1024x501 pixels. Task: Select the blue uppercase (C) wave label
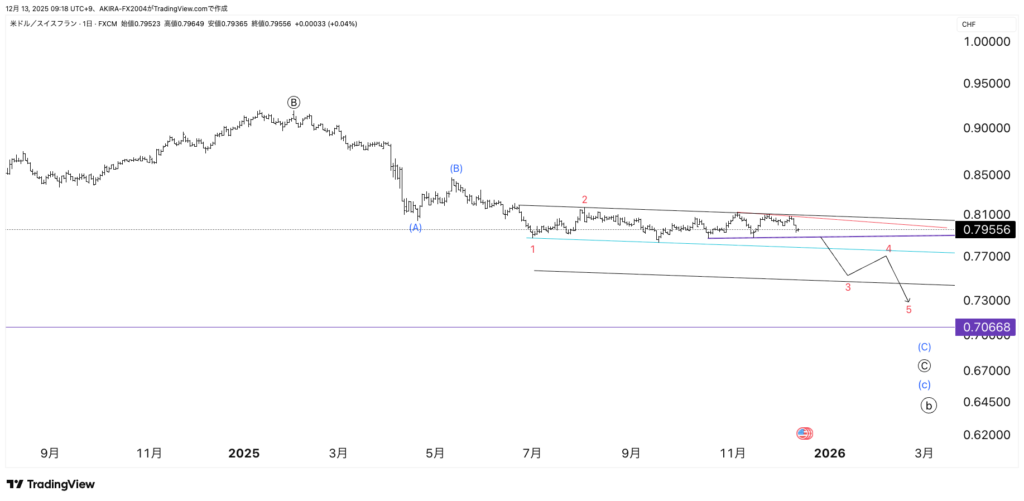click(924, 347)
